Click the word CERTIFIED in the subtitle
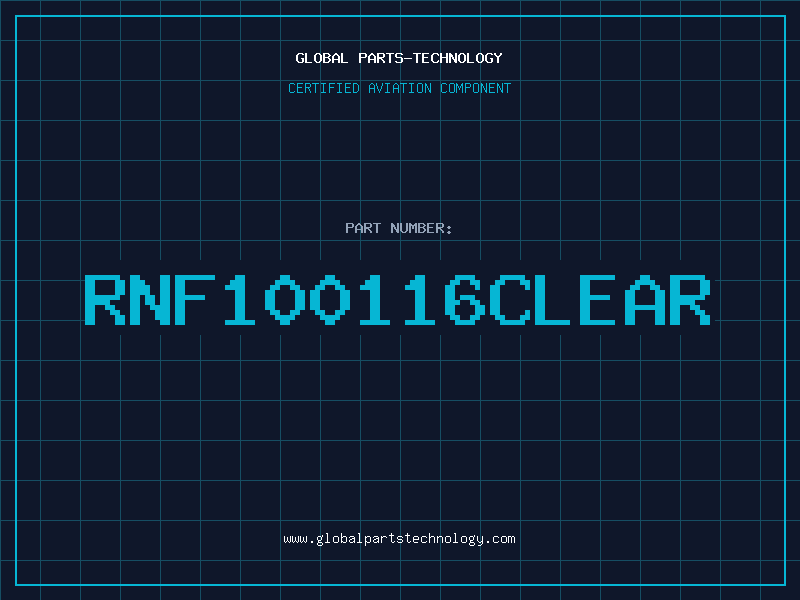This screenshot has height=600, width=800. pyautogui.click(x=324, y=89)
